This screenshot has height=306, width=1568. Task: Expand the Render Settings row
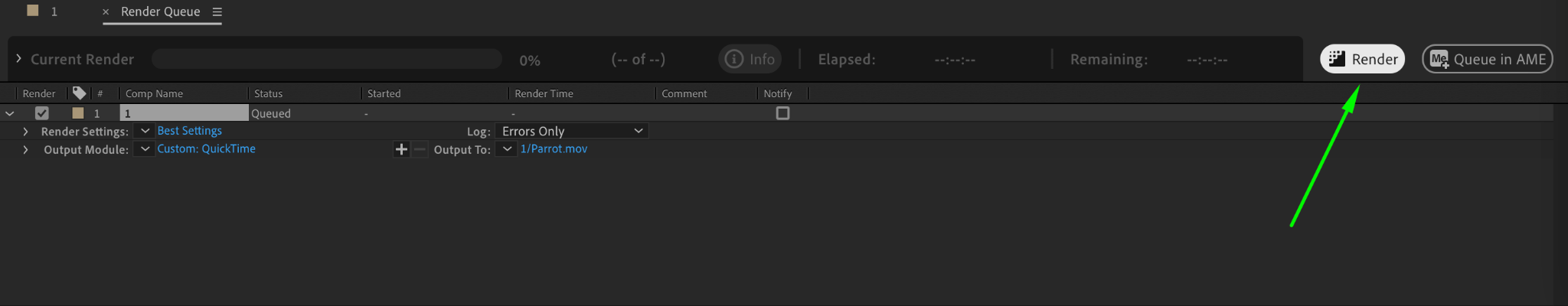point(25,132)
